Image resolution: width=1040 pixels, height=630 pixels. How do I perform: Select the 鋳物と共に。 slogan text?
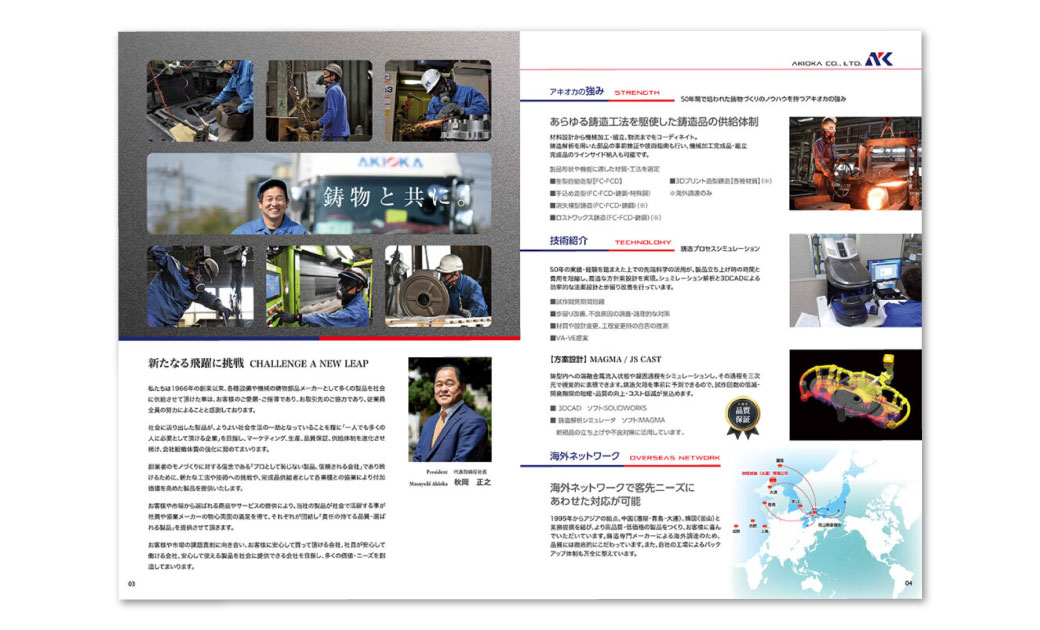pos(396,197)
